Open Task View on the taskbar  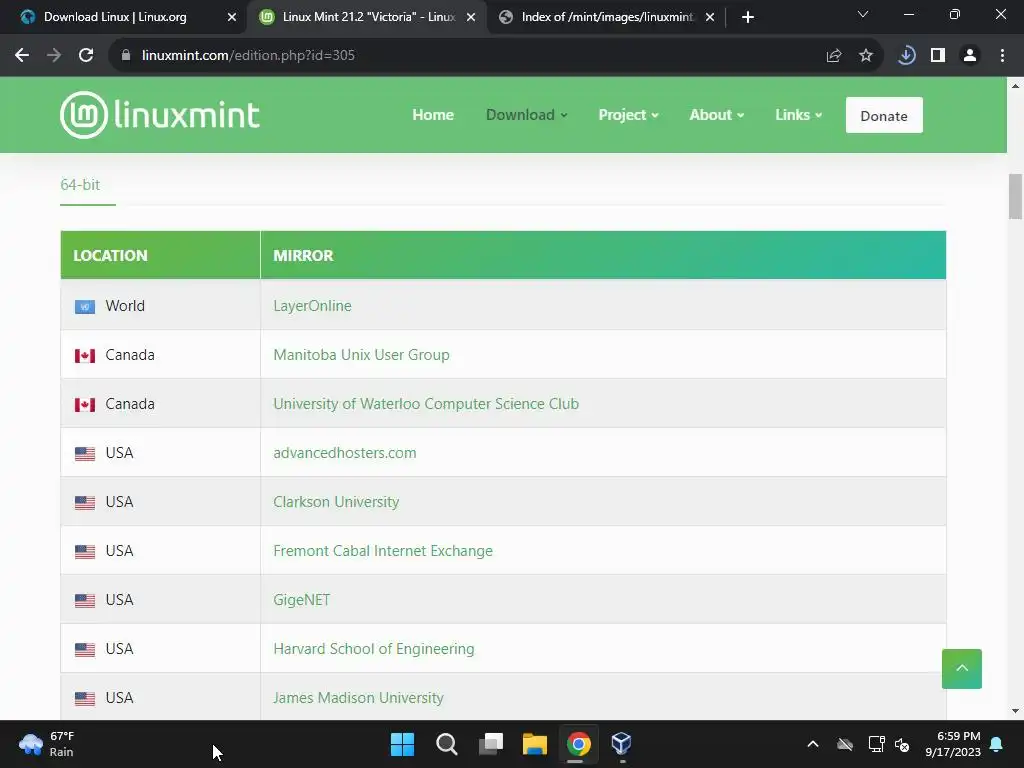[491, 744]
